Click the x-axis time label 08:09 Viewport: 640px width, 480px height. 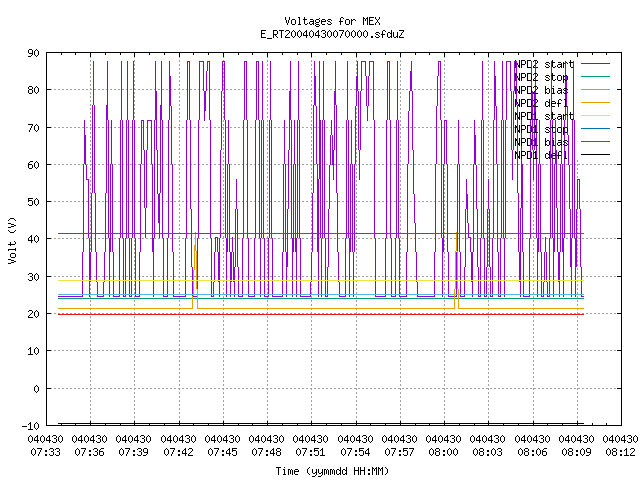577,452
